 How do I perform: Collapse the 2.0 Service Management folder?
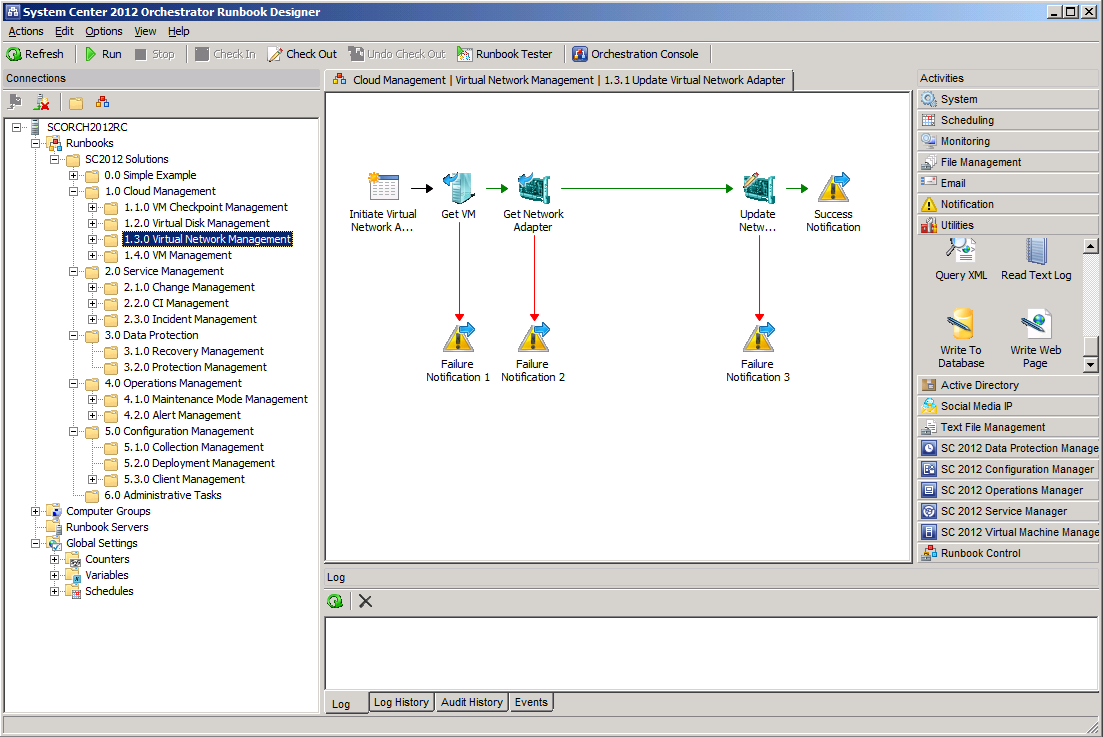coord(73,271)
